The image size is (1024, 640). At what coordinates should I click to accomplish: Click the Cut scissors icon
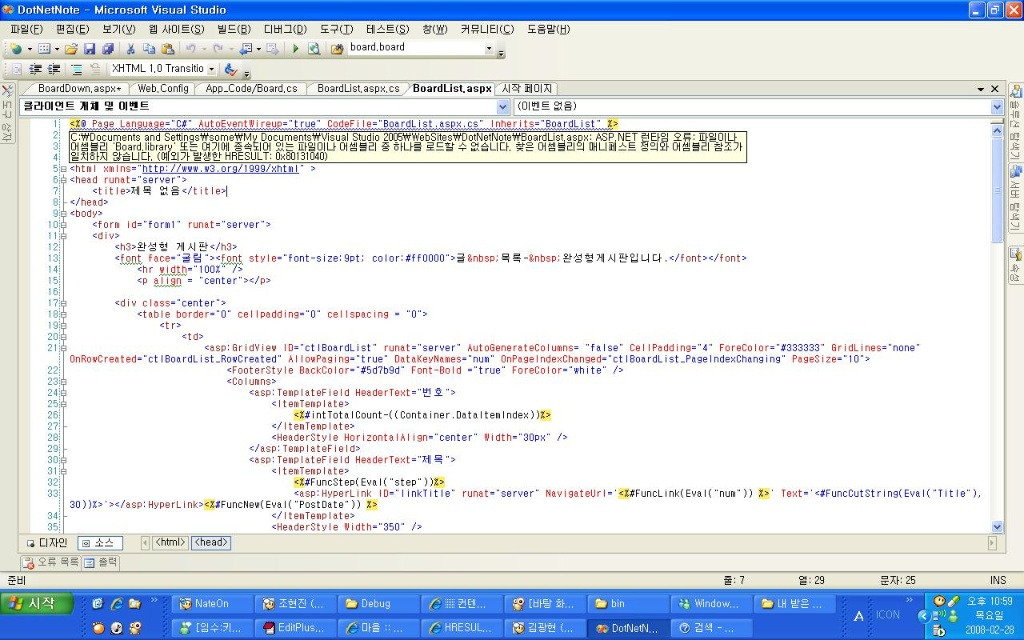(x=130, y=48)
